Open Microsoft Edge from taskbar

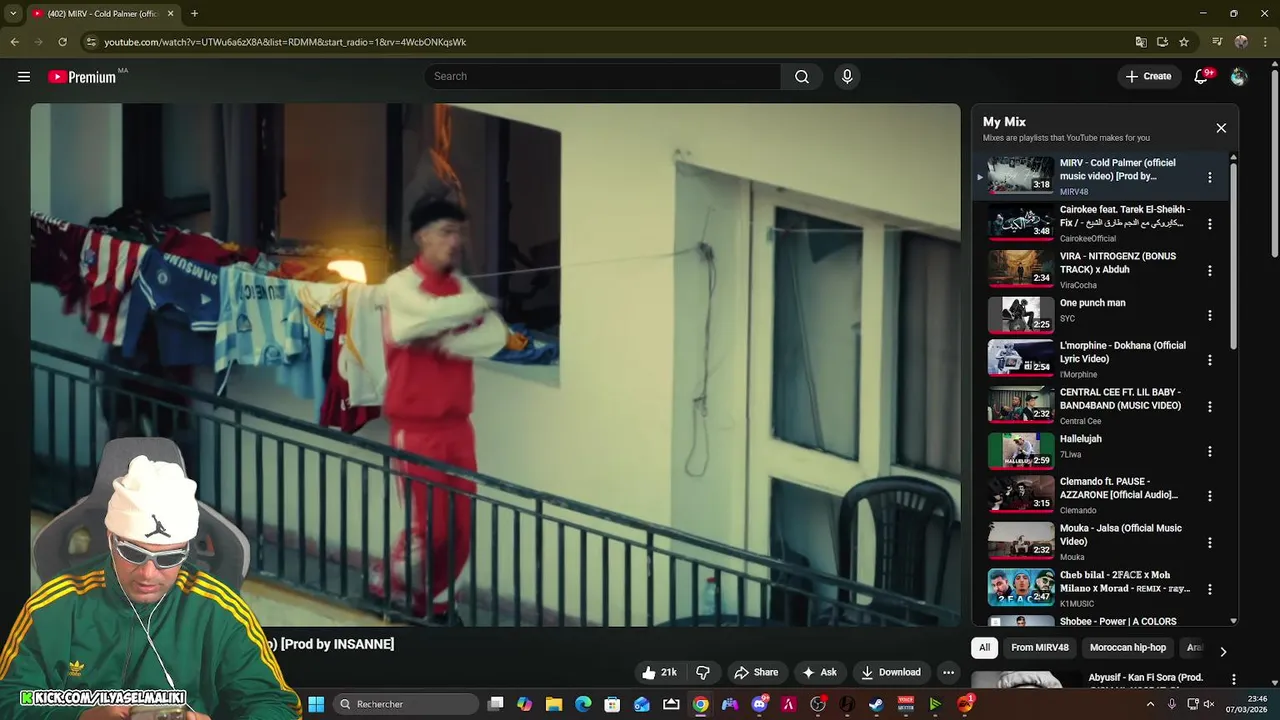pyautogui.click(x=583, y=704)
